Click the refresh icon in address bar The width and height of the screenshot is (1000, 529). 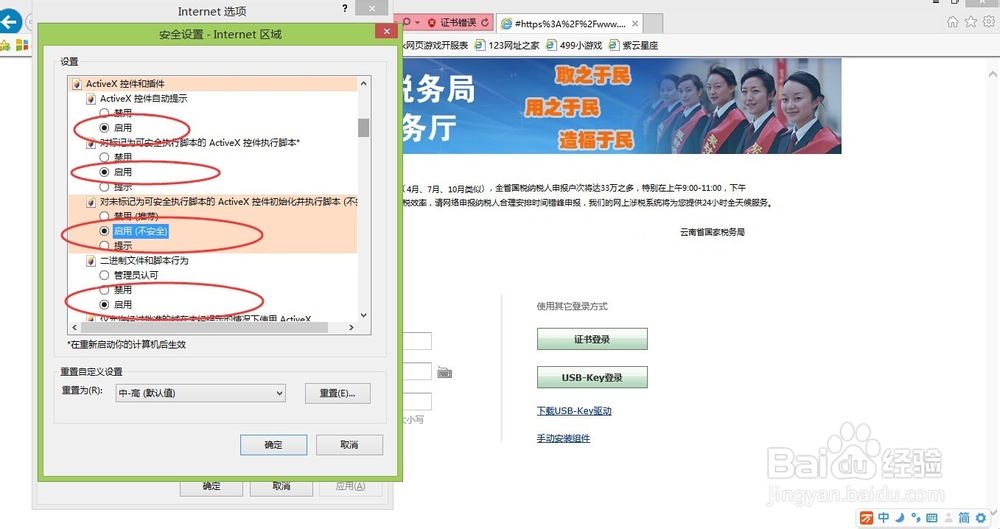click(x=485, y=23)
